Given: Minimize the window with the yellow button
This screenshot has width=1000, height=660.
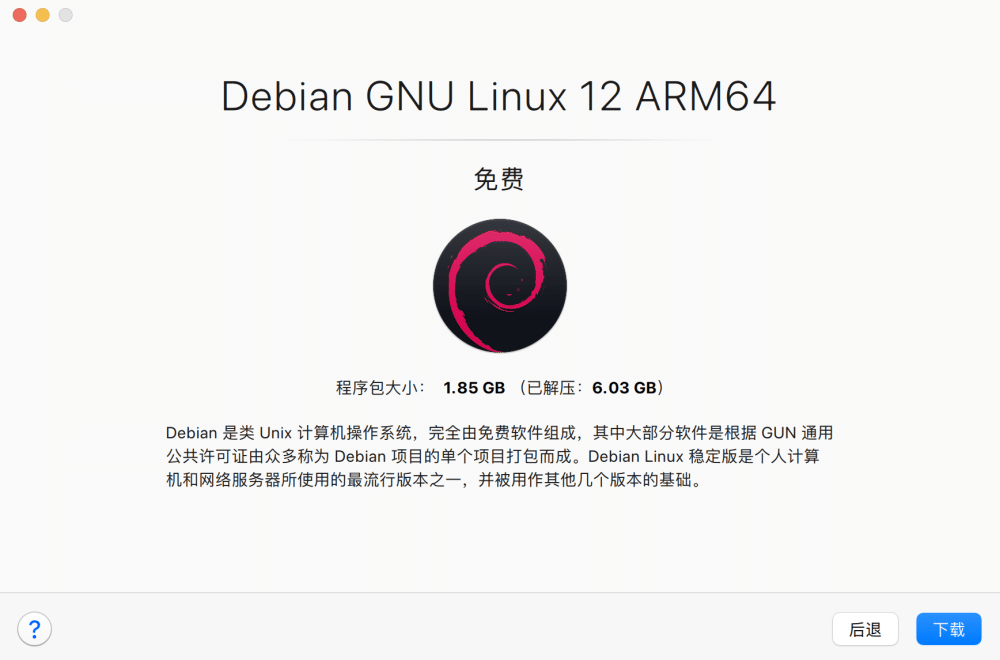Looking at the screenshot, I should 43,15.
